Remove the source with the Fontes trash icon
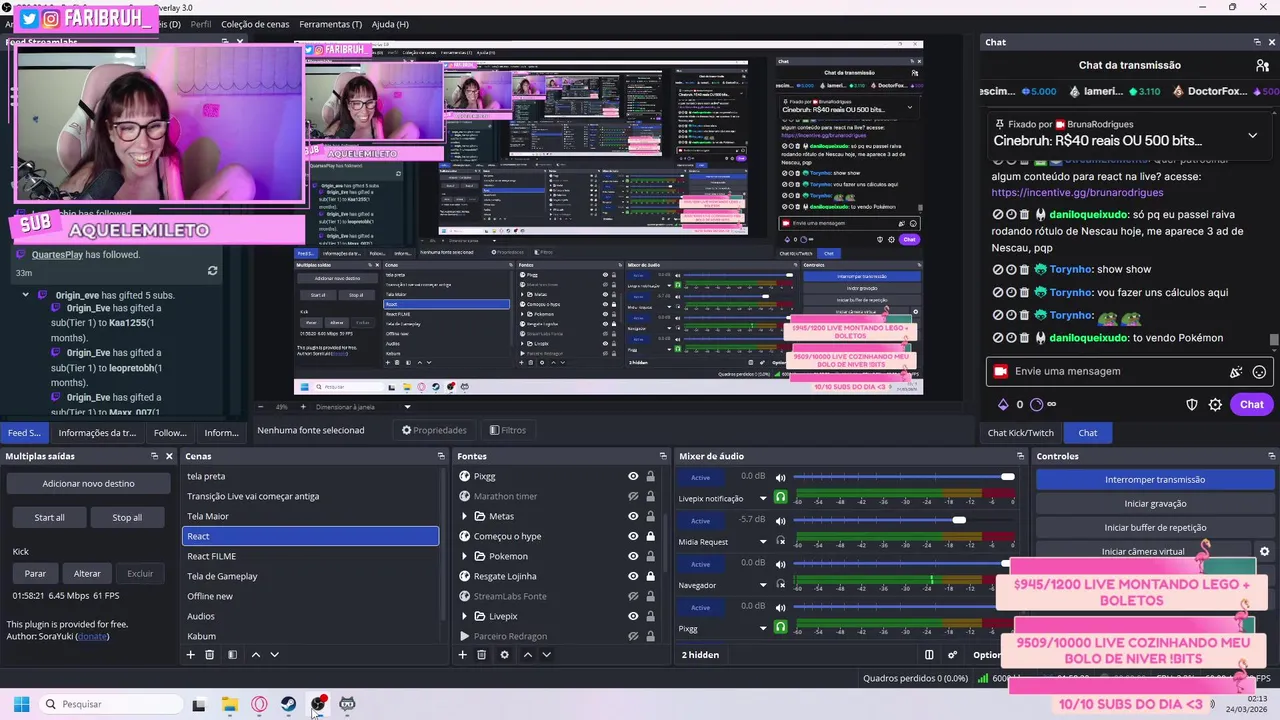The width and height of the screenshot is (1280, 720). 481,655
